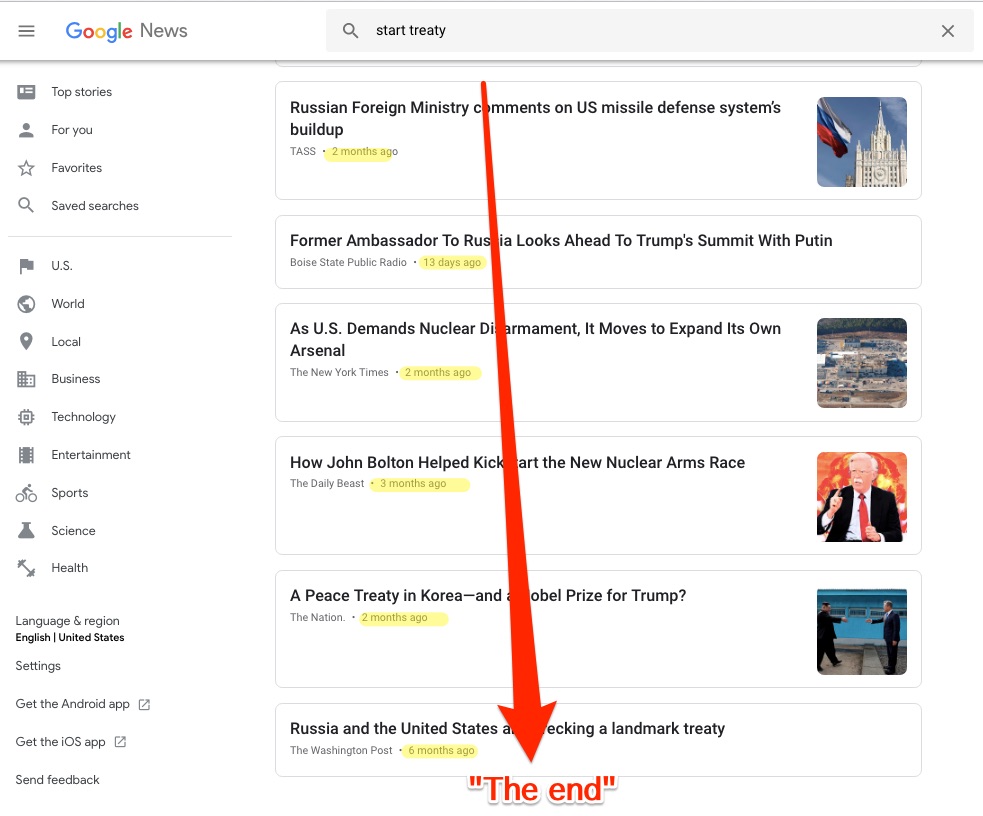Viewport: 983px width, 816px height.
Task: Click the '6 months ago' timestamp
Action: [x=441, y=750]
